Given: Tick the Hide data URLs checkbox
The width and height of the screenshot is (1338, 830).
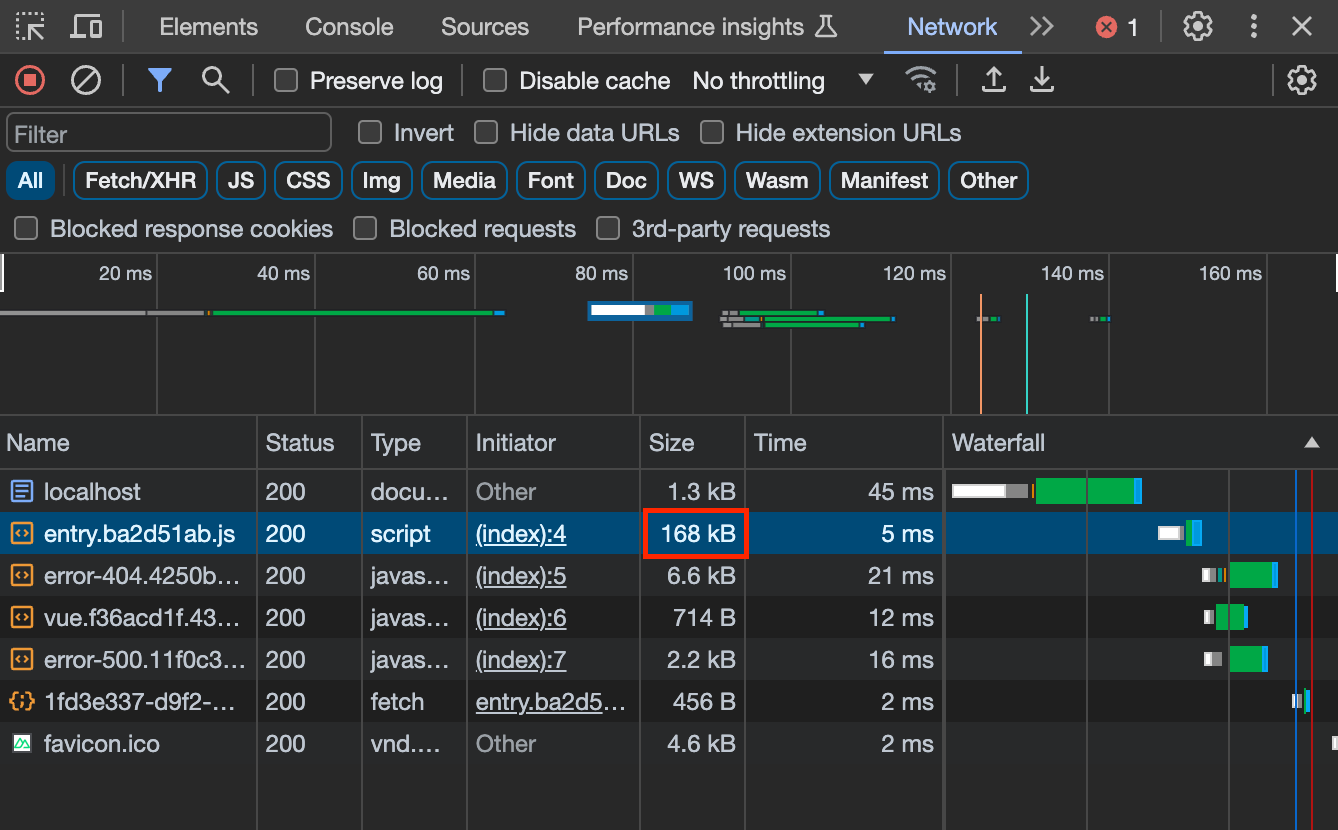Looking at the screenshot, I should [487, 133].
